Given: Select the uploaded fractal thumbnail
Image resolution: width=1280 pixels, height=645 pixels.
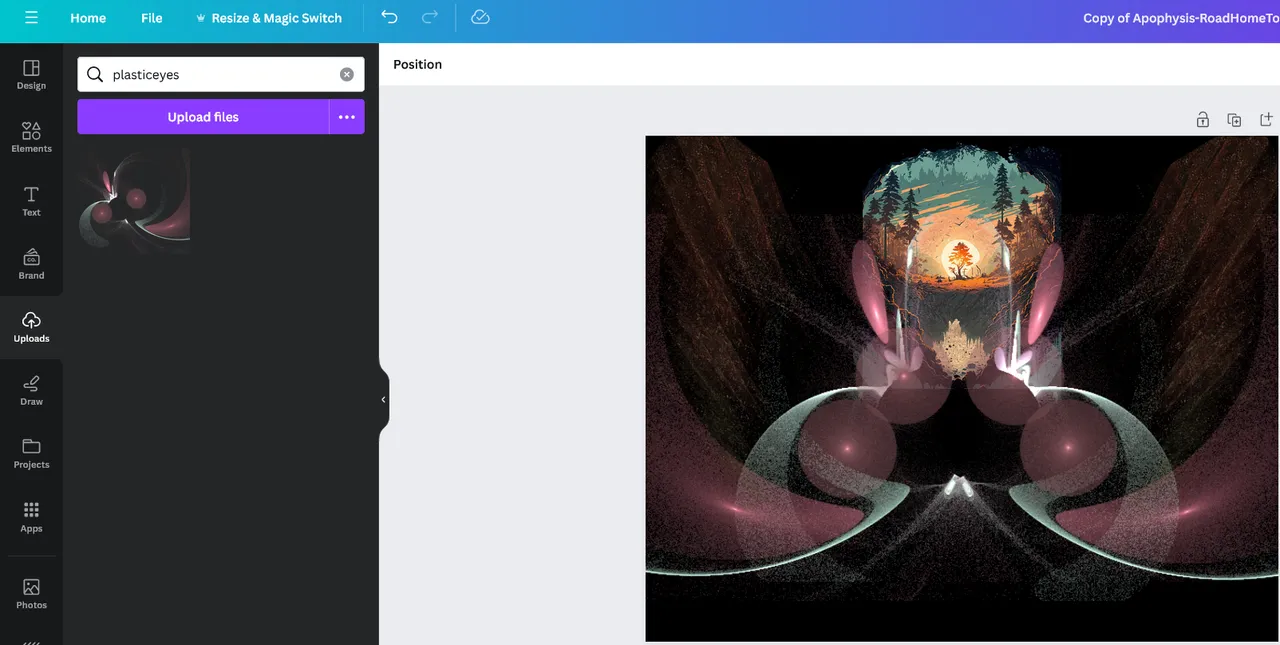Looking at the screenshot, I should (134, 199).
